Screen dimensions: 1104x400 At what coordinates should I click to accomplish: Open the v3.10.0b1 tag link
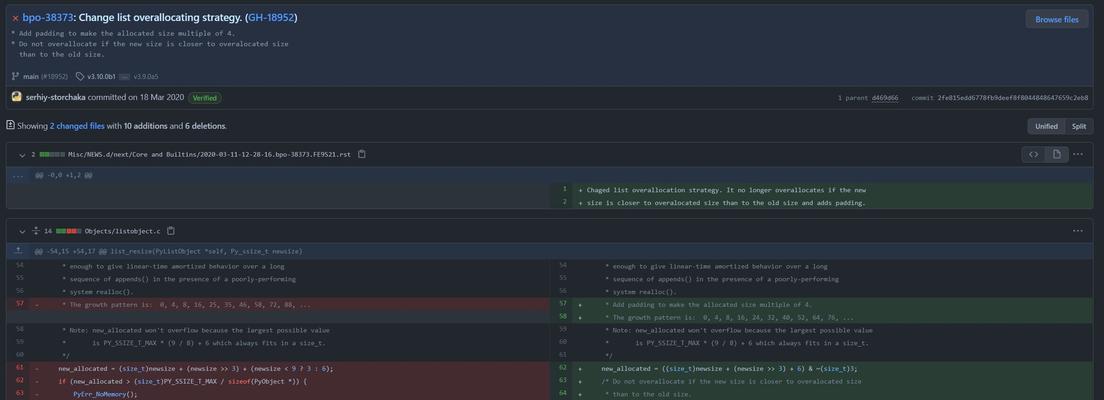point(101,76)
